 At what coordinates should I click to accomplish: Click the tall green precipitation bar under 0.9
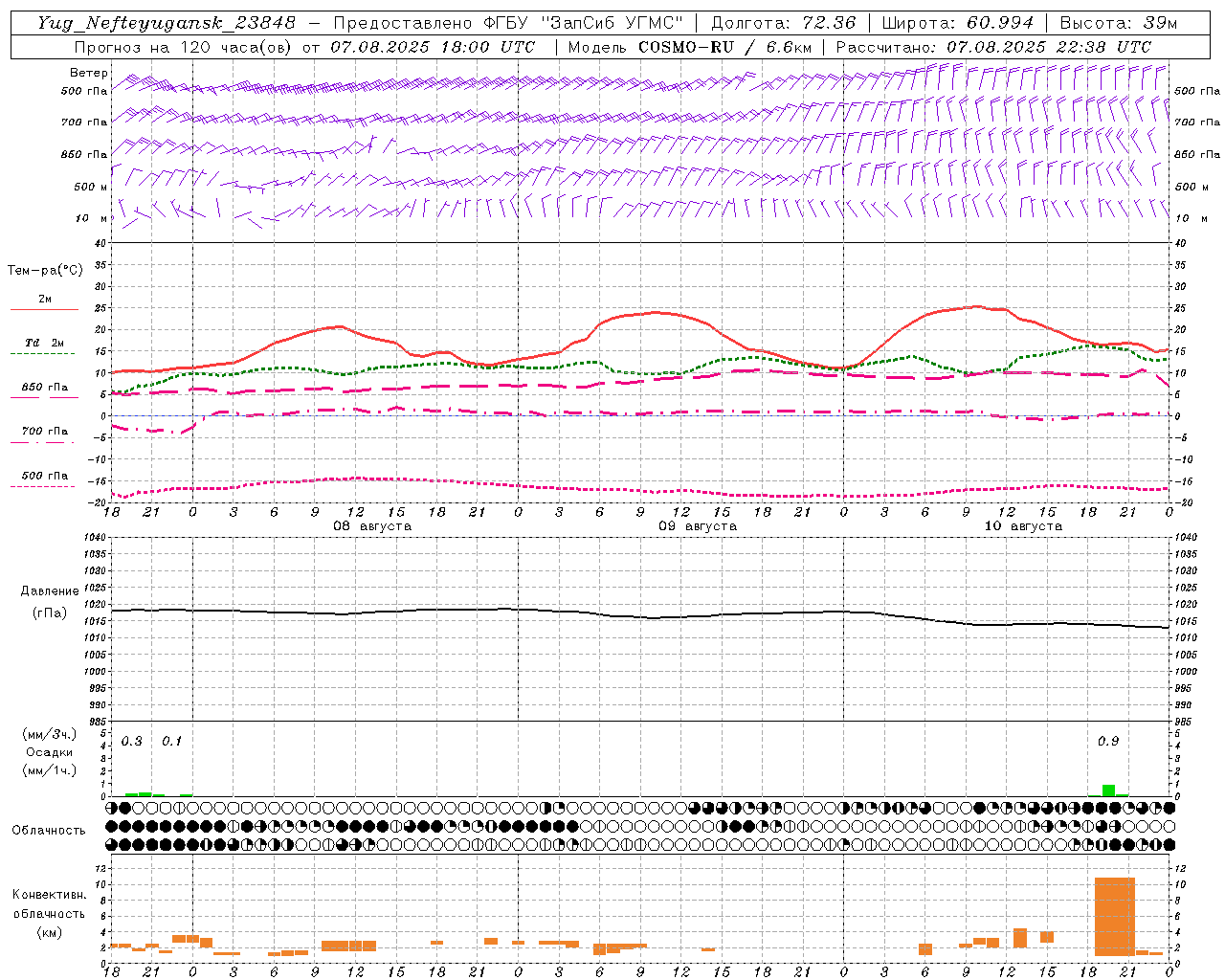[x=1108, y=791]
